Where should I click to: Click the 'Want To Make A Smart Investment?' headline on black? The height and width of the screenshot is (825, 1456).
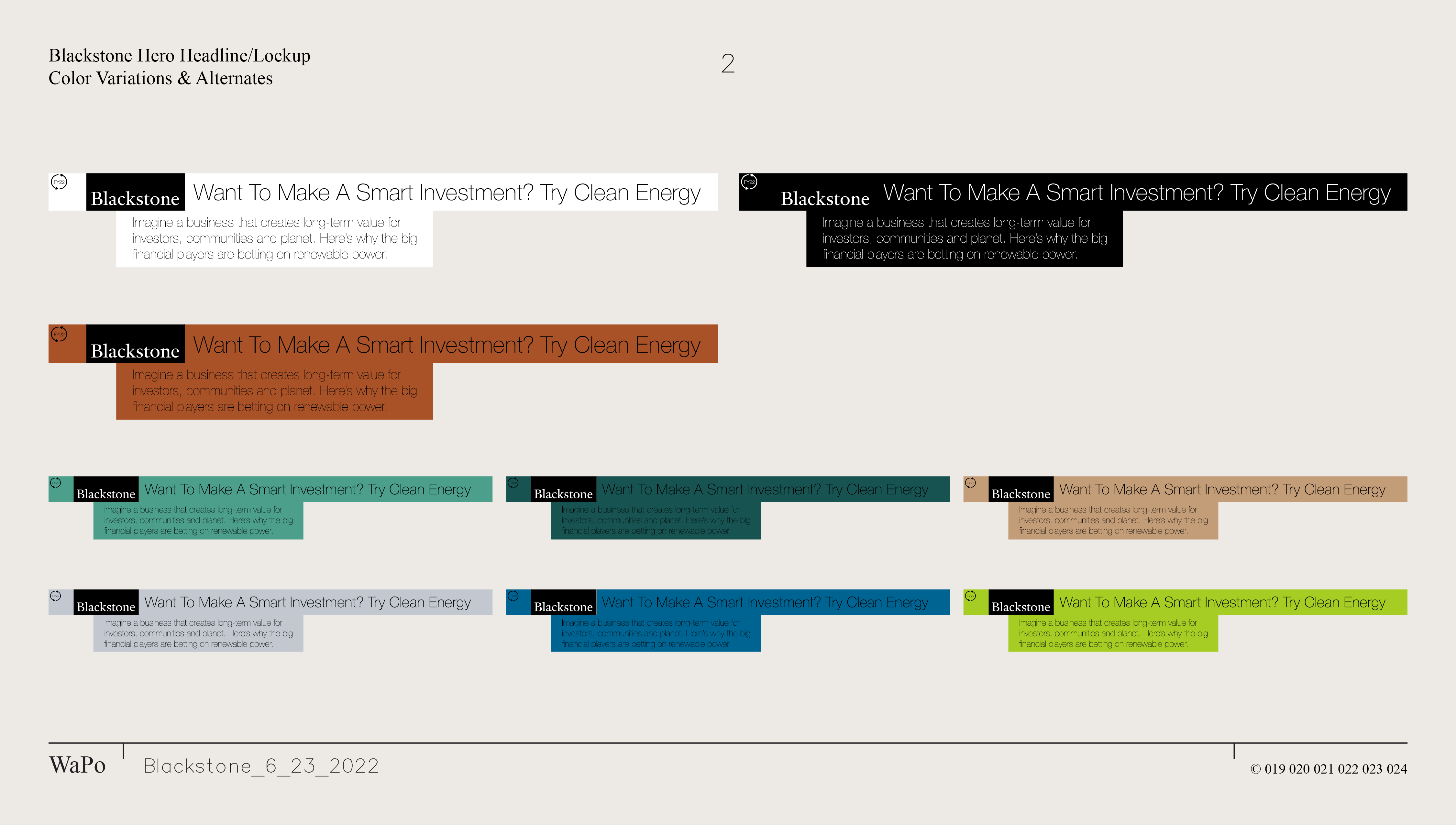pos(1053,192)
